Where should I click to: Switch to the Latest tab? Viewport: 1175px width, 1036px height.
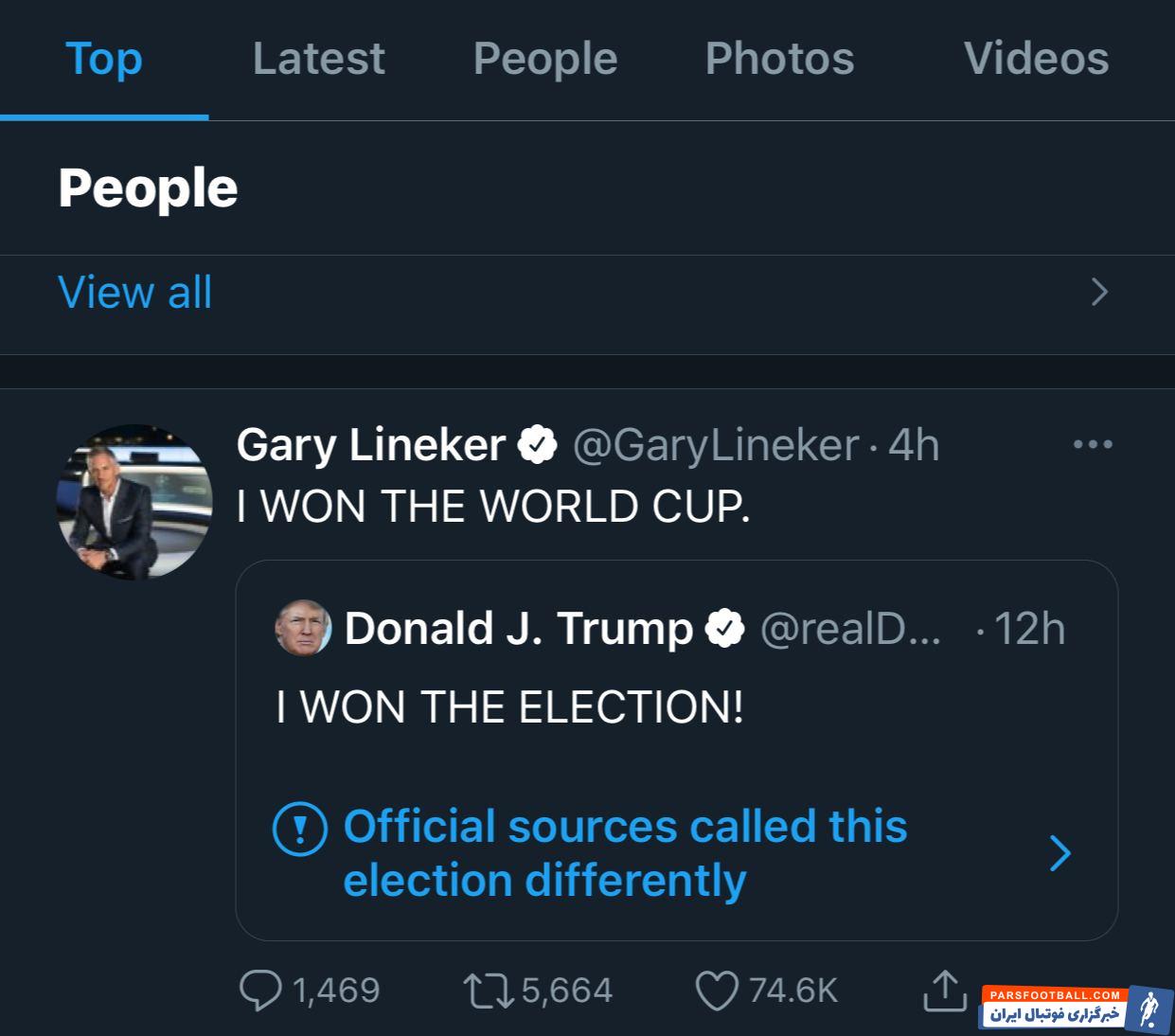point(319,59)
